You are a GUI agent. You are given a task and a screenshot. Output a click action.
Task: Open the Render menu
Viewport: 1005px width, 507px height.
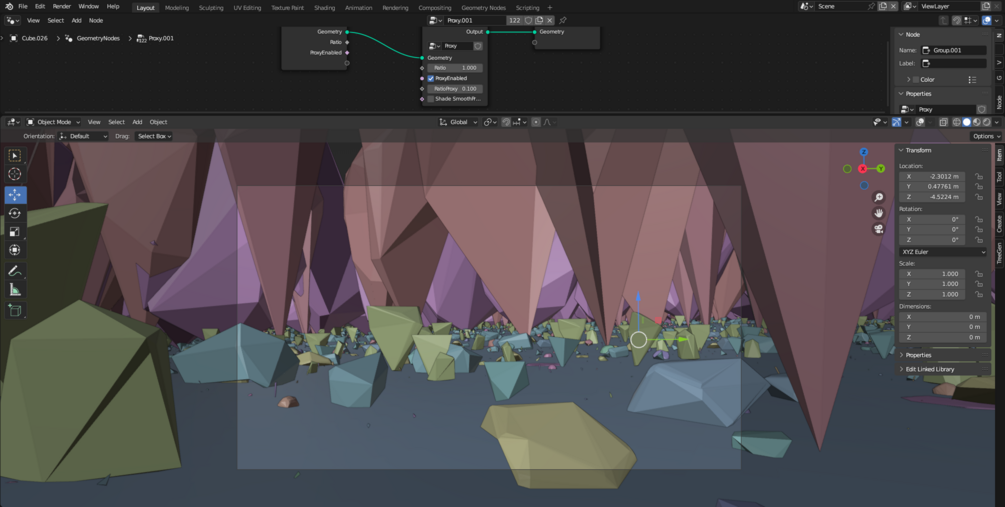[x=62, y=6]
